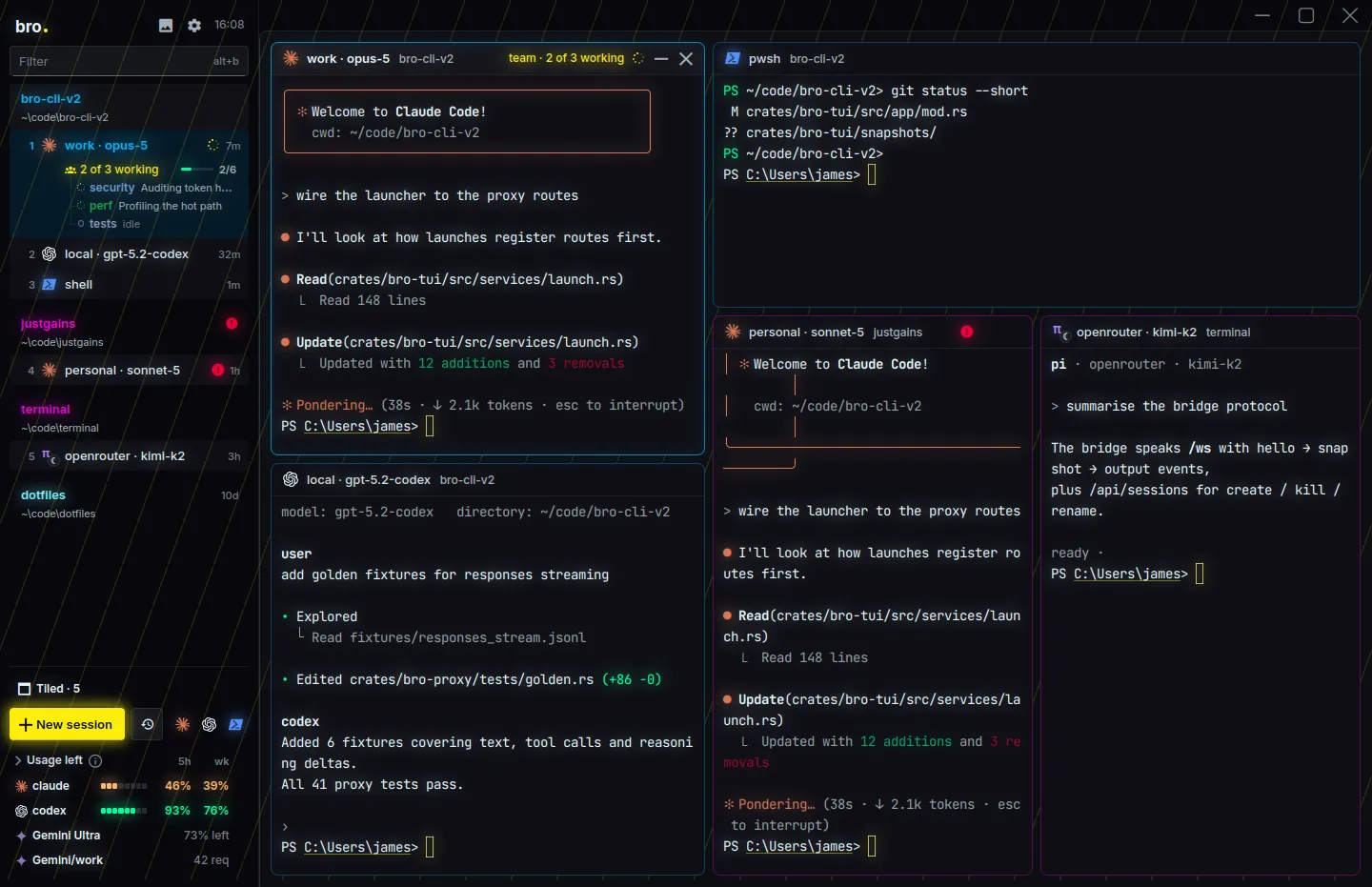Focus the Filter input field
This screenshot has width=1372, height=887.
click(129, 61)
